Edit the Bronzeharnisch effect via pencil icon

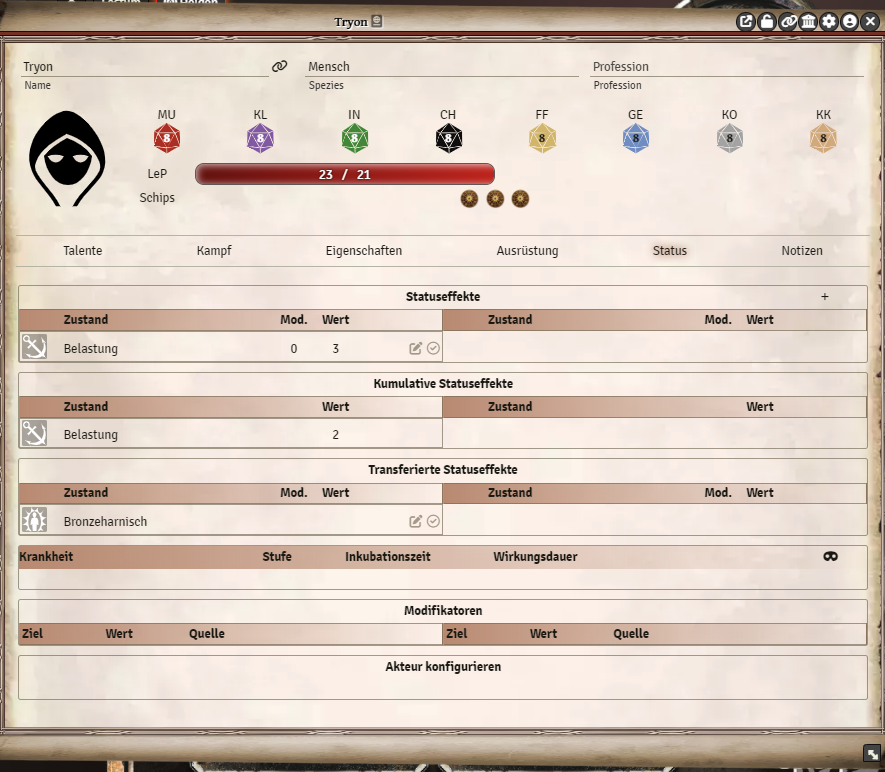pyautogui.click(x=415, y=520)
